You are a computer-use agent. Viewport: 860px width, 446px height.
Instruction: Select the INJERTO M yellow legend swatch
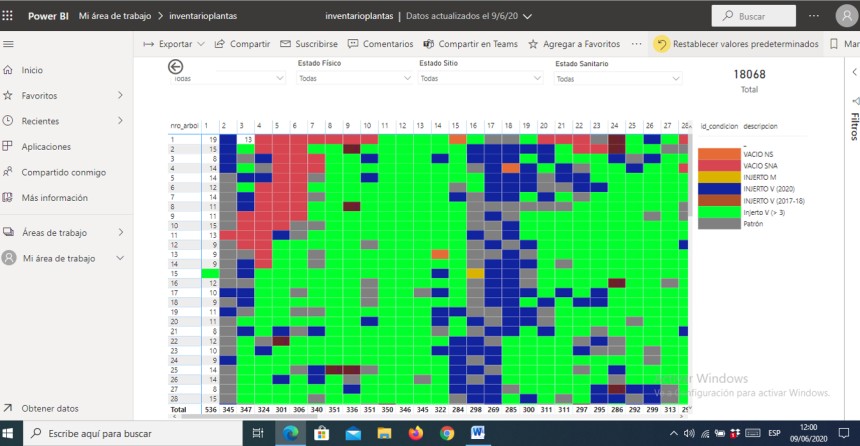click(x=719, y=177)
